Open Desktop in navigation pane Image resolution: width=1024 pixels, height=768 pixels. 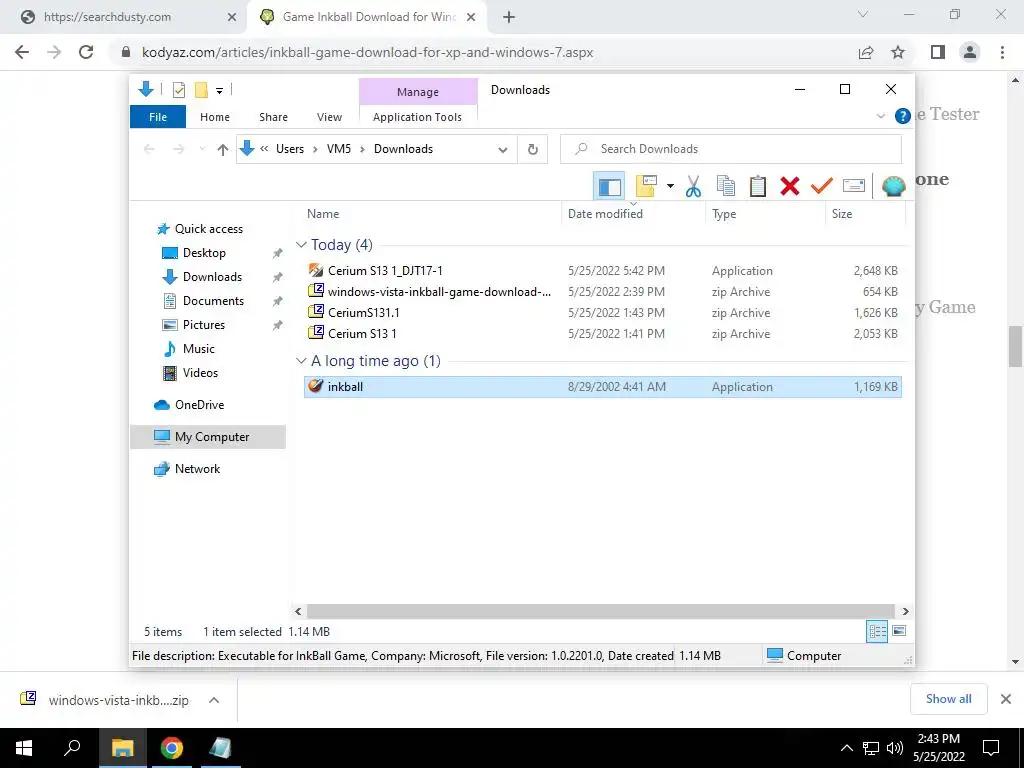click(x=204, y=253)
